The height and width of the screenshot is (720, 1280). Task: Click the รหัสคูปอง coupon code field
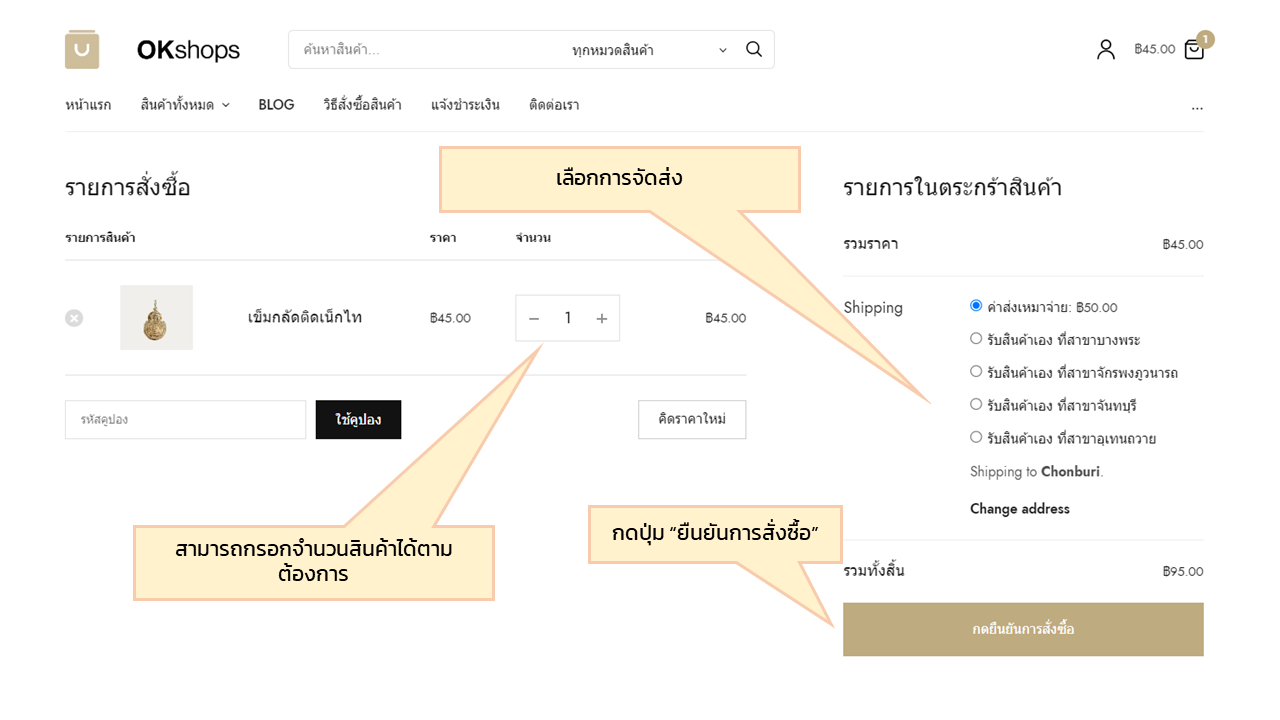tap(185, 420)
